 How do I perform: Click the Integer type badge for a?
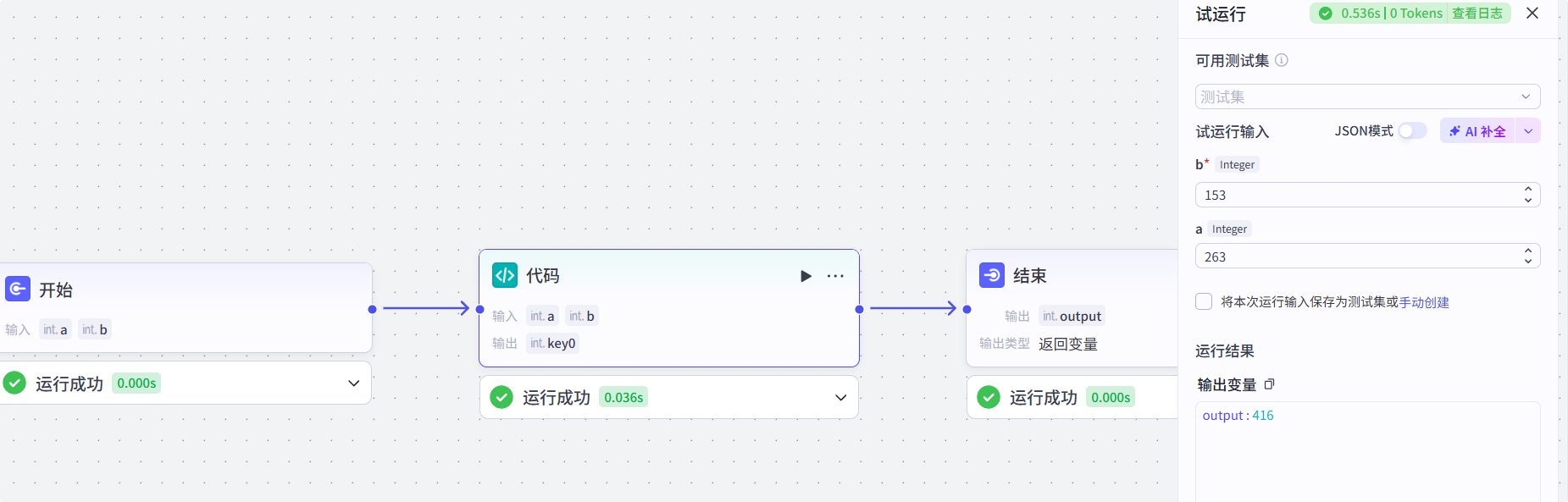(x=1229, y=229)
